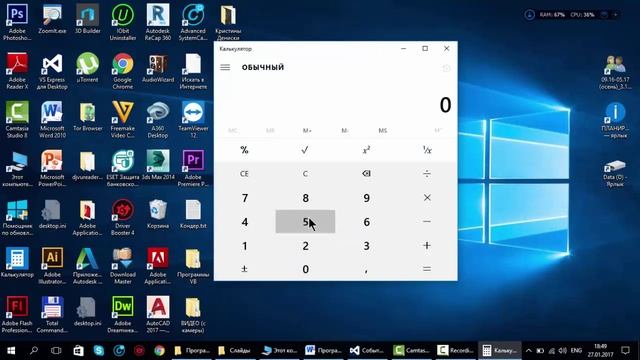The width and height of the screenshot is (640, 360).
Task: Open the Windows Start button
Action: pos(11,351)
